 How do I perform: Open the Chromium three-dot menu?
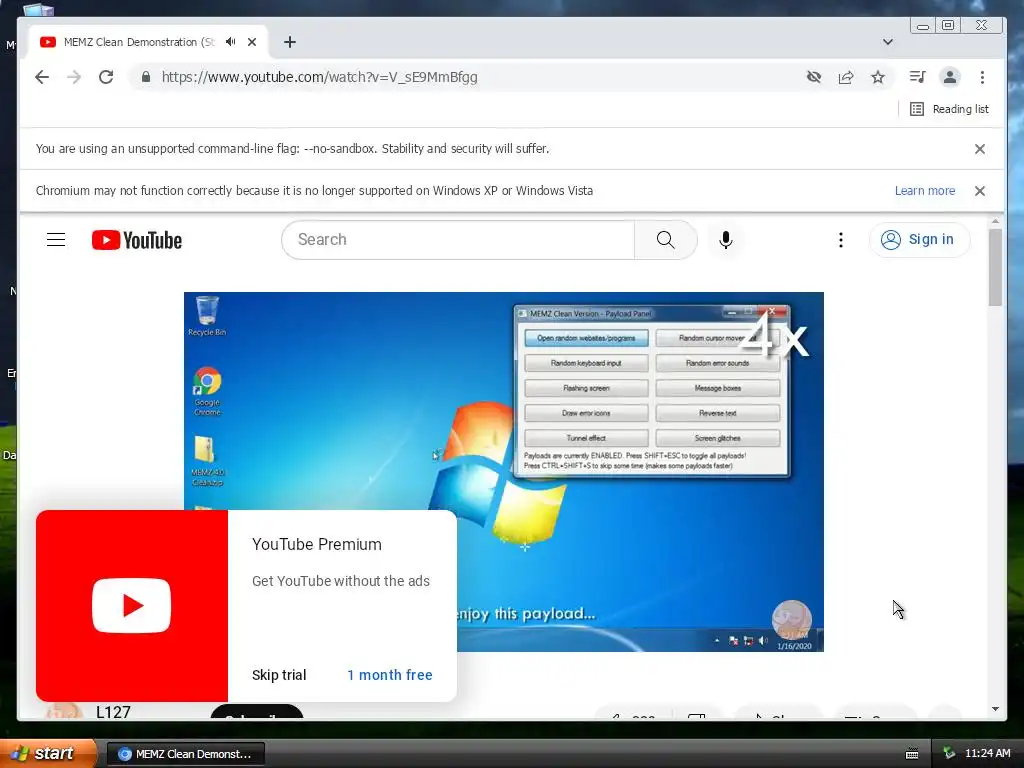pos(982,77)
